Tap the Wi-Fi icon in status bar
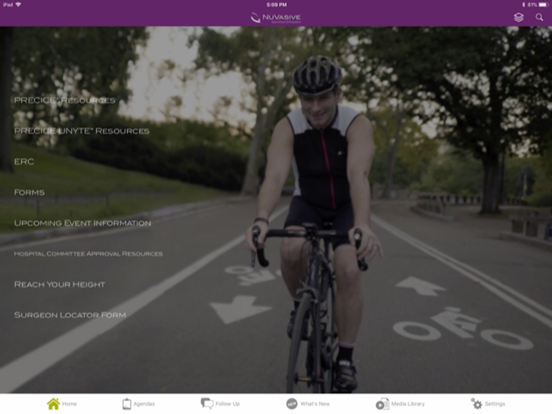552x414 pixels. (18, 5)
